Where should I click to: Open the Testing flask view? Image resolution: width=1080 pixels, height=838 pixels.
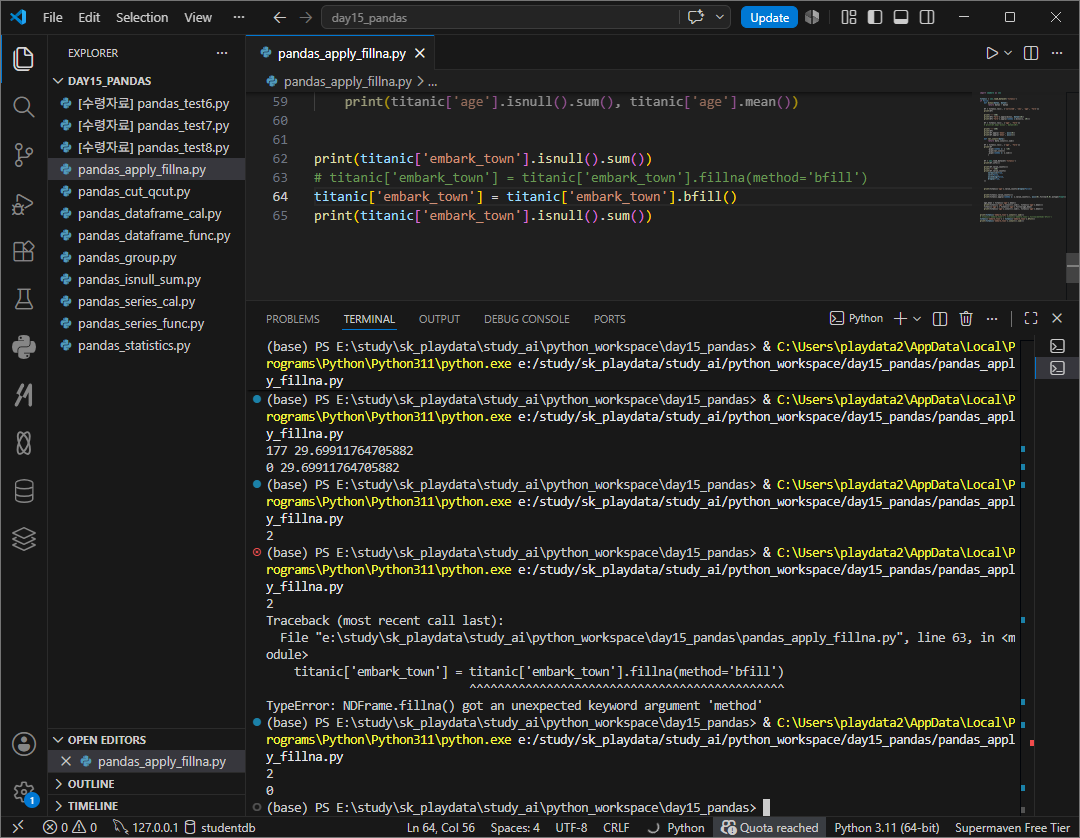(23, 299)
